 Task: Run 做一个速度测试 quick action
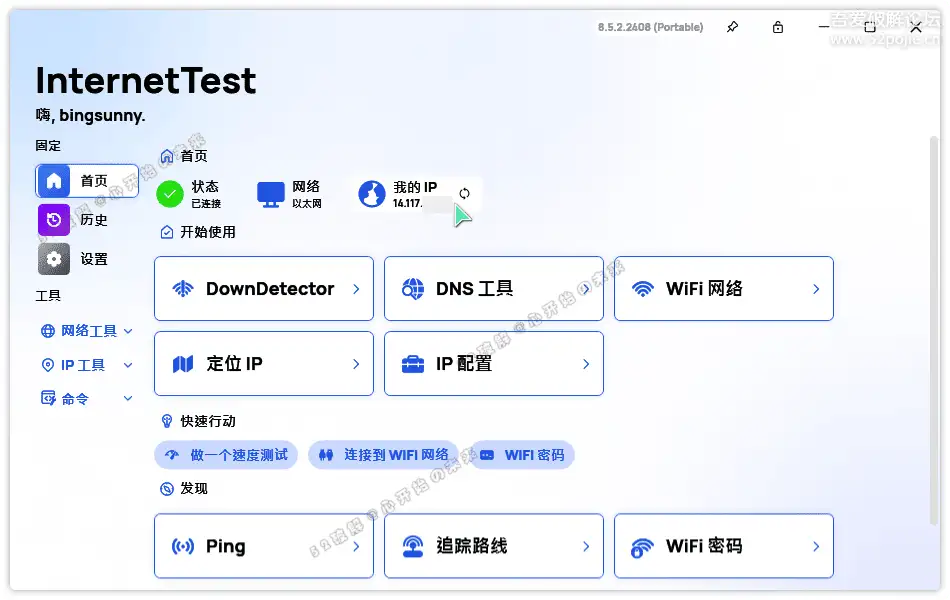pyautogui.click(x=226, y=455)
